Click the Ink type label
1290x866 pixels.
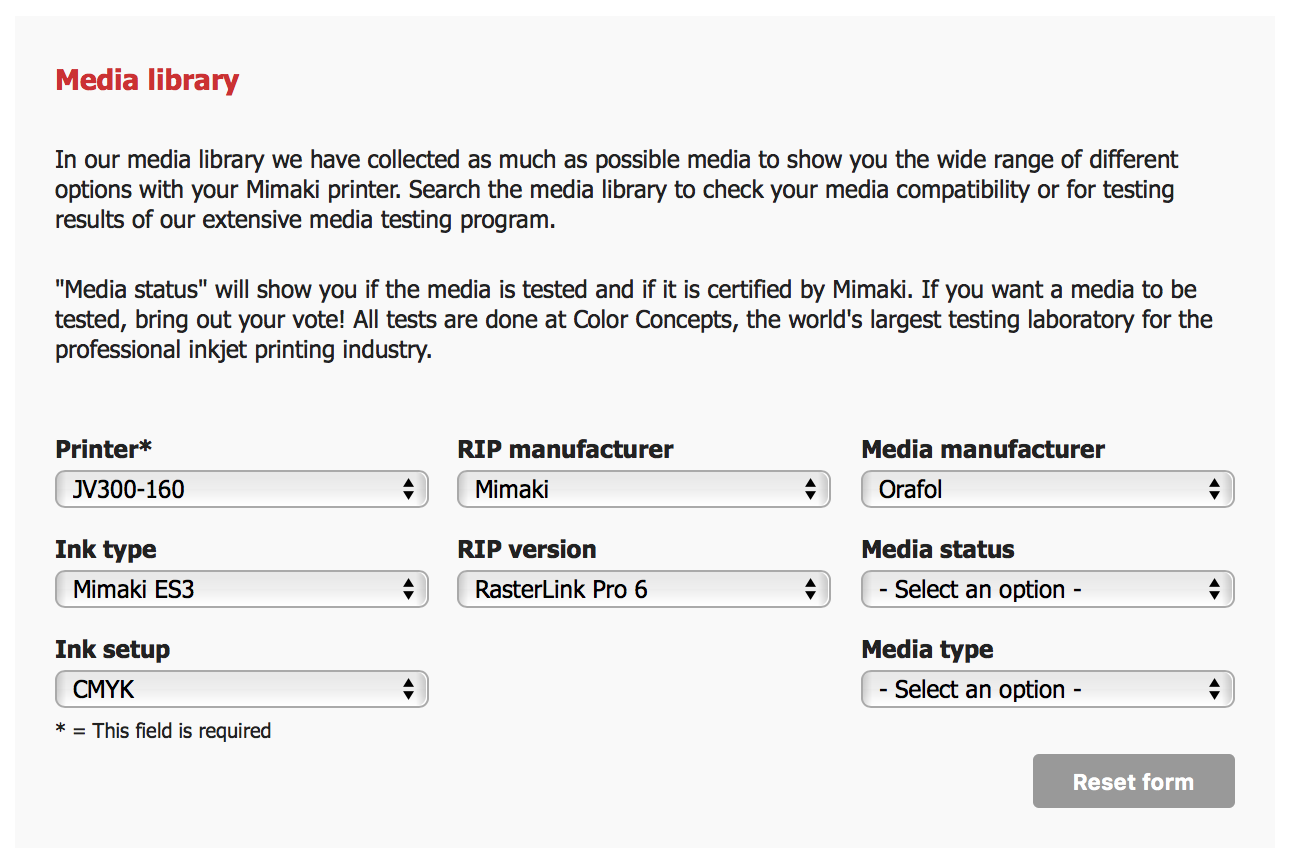106,549
